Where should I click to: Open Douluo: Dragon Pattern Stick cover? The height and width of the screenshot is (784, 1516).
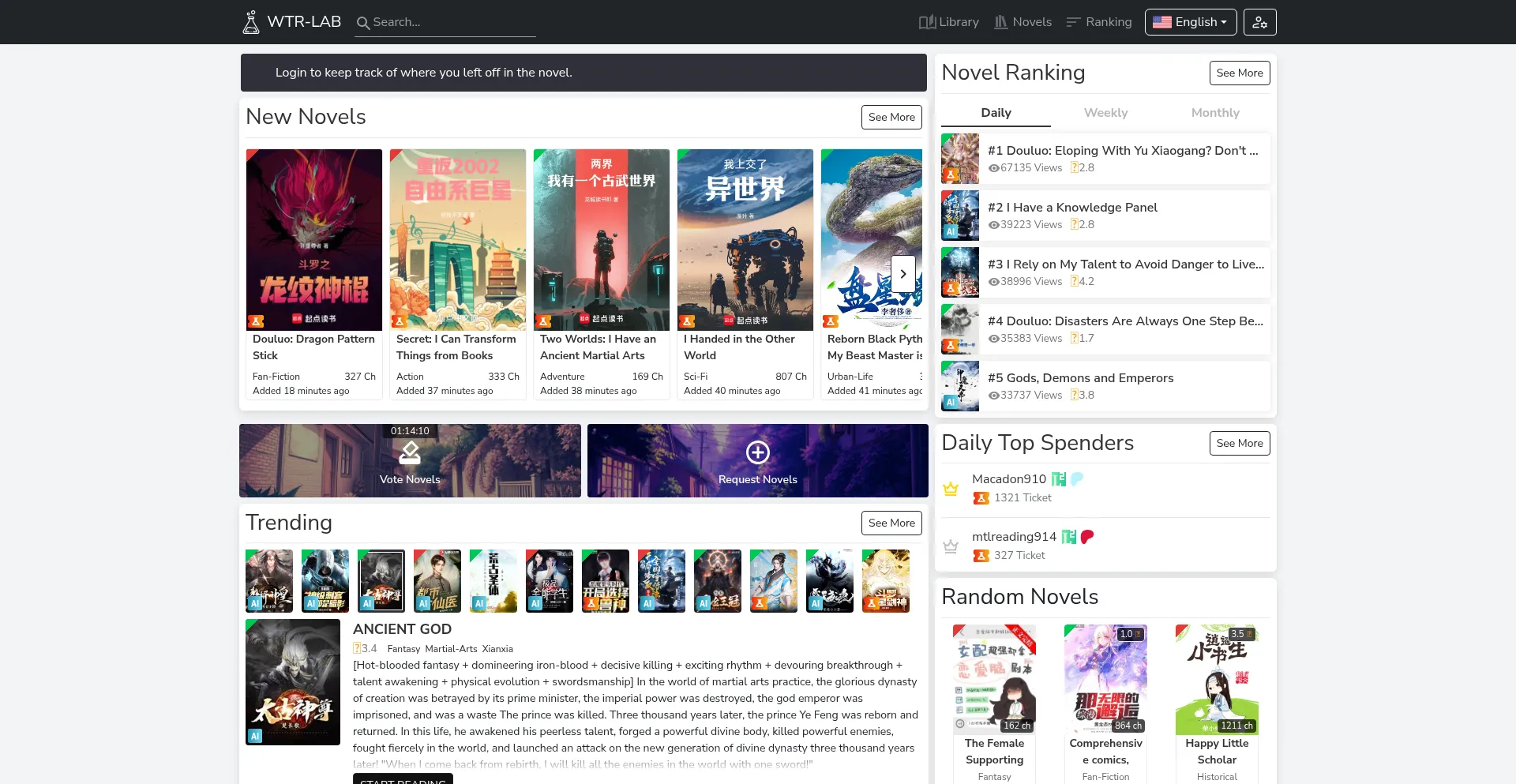click(314, 240)
